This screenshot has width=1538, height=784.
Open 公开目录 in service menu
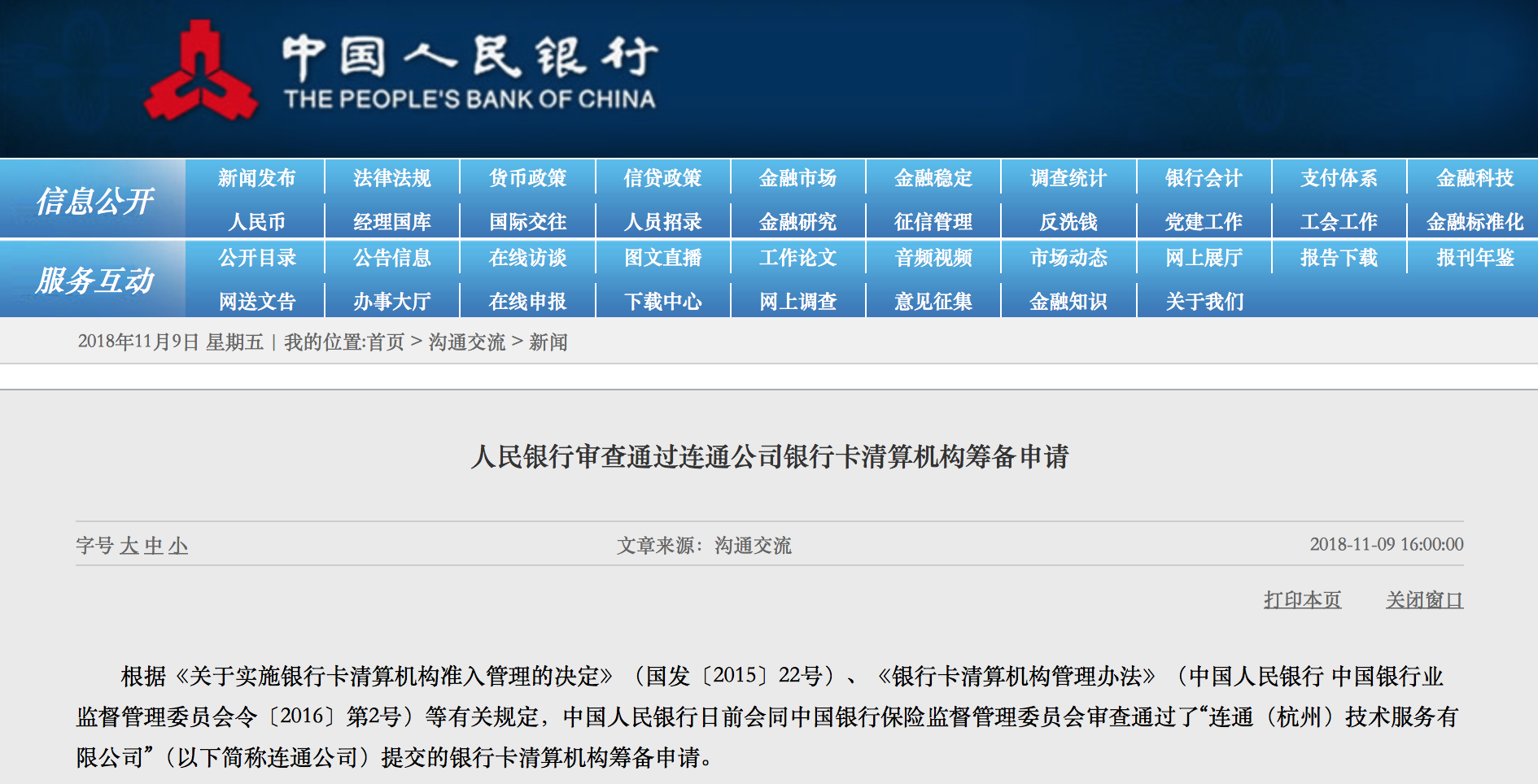click(x=256, y=258)
